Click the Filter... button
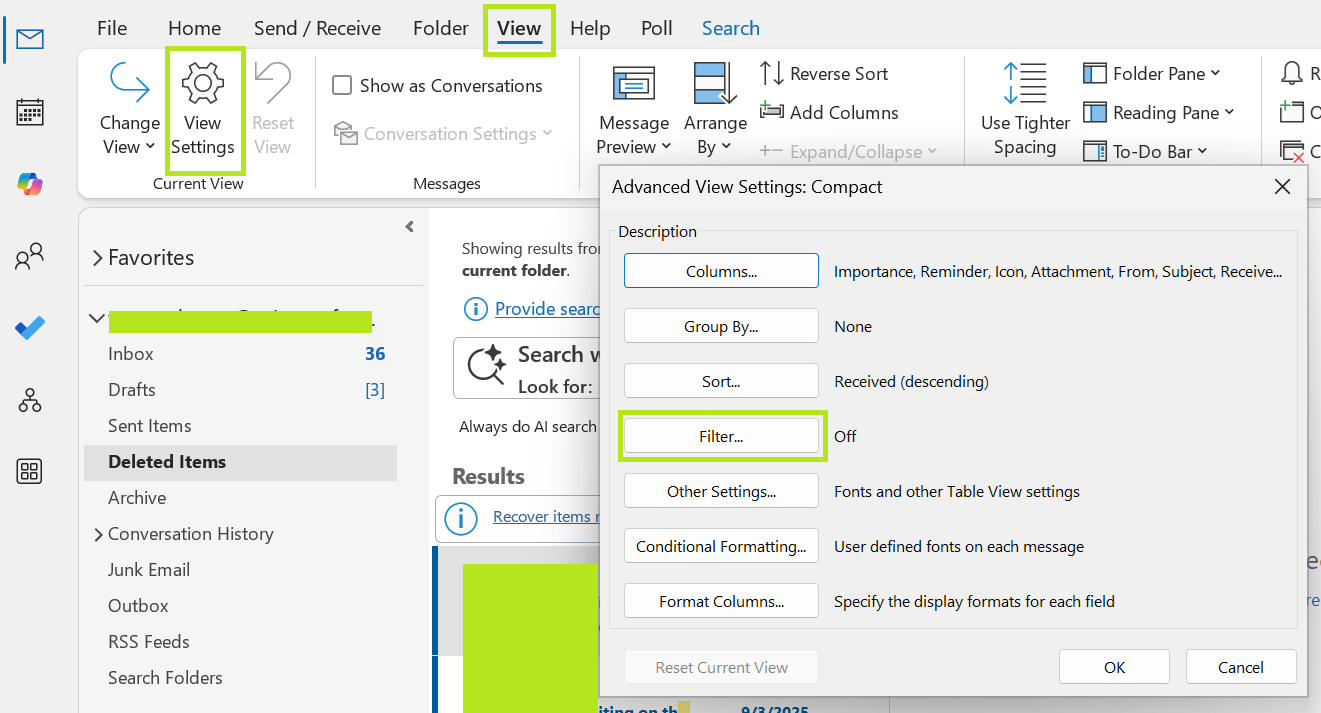 pyautogui.click(x=721, y=436)
